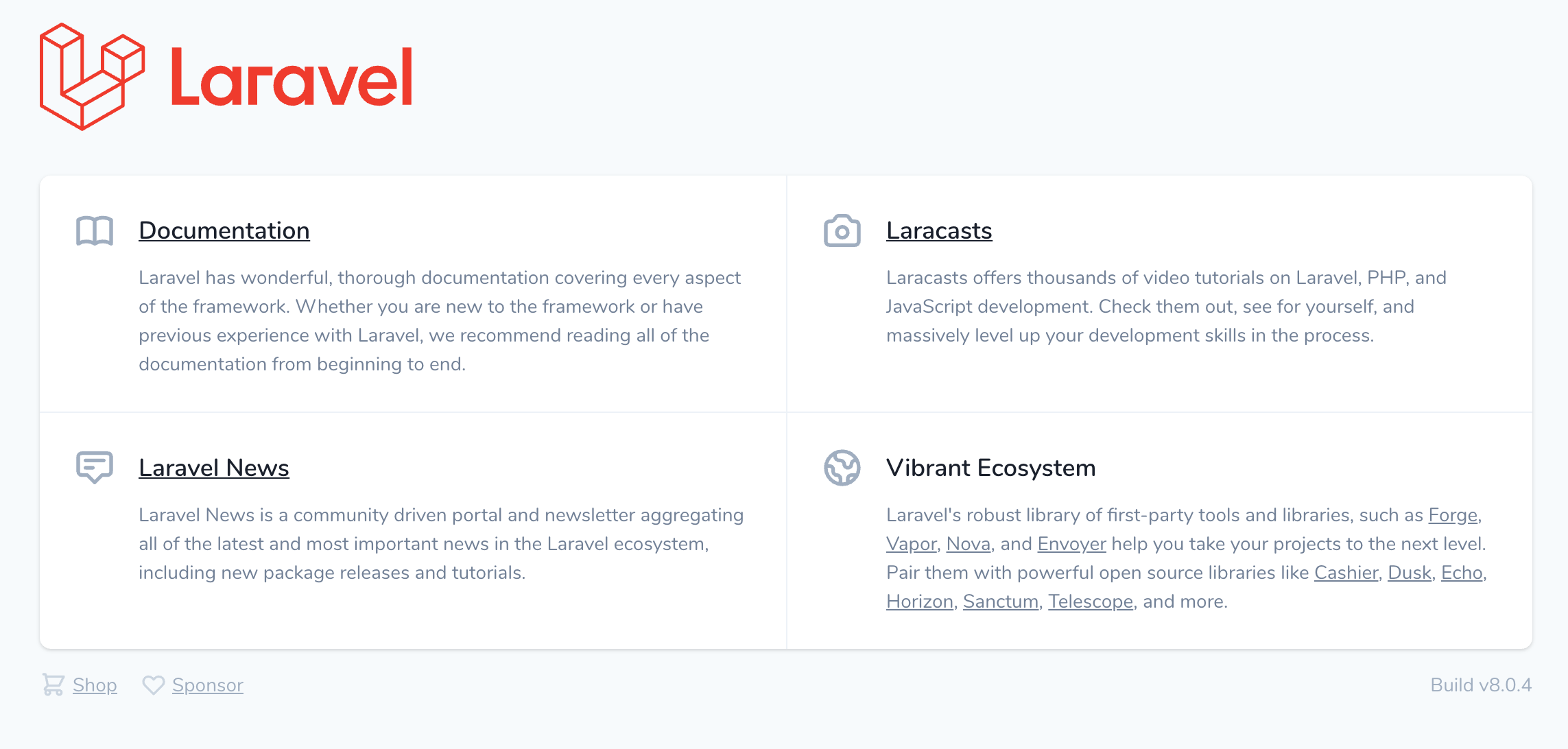
Task: Click the shopping cart icon near Shop
Action: click(54, 685)
